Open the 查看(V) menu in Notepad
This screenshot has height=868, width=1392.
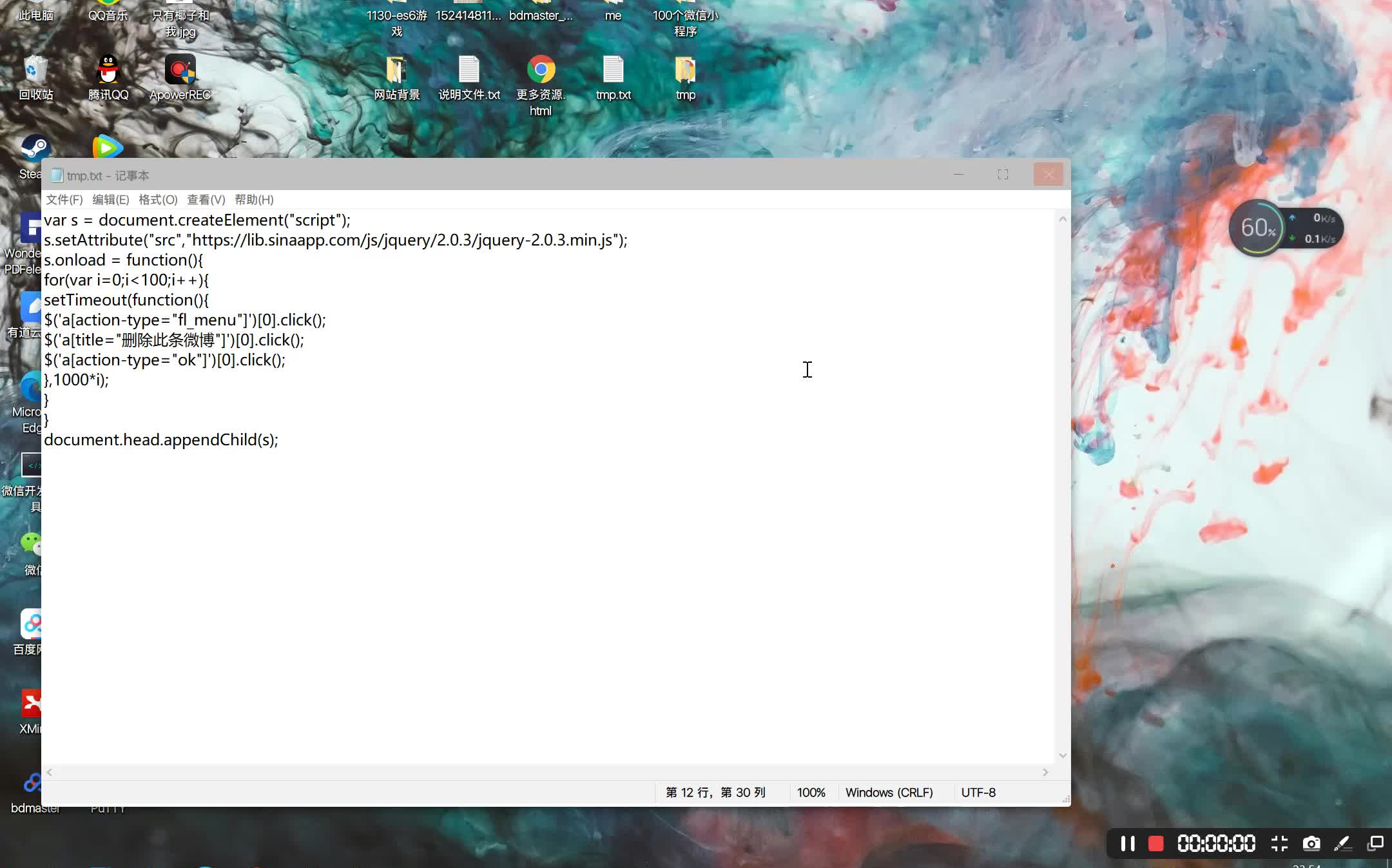coord(206,200)
